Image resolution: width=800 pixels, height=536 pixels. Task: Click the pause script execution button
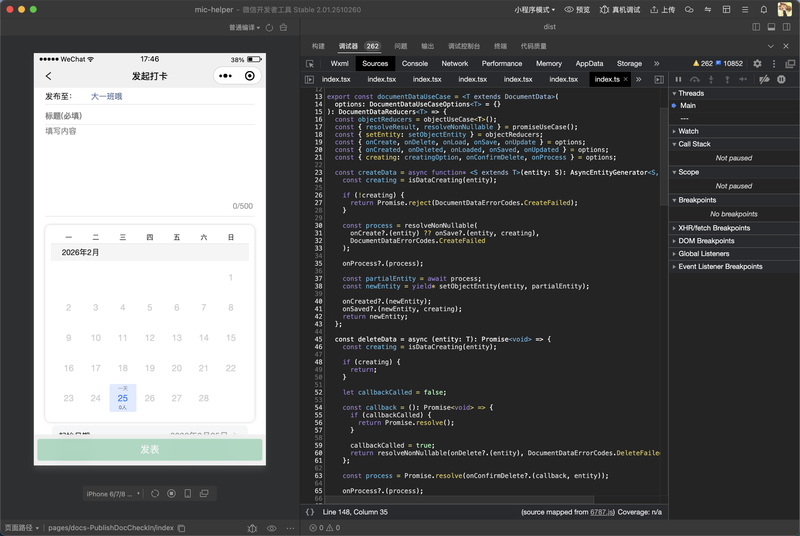coord(678,79)
